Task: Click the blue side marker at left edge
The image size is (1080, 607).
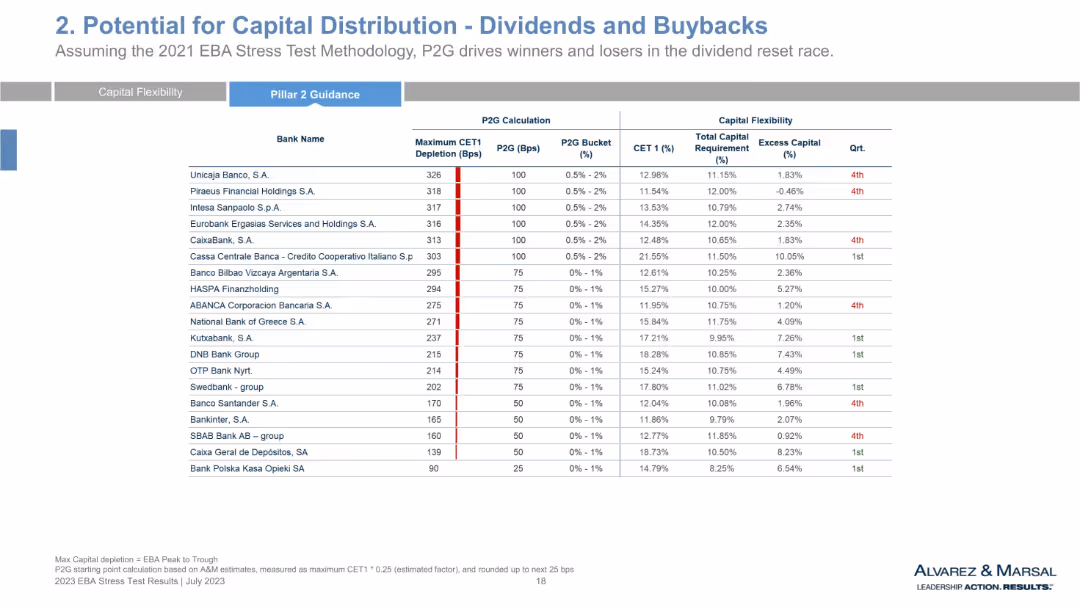Action: (8, 150)
